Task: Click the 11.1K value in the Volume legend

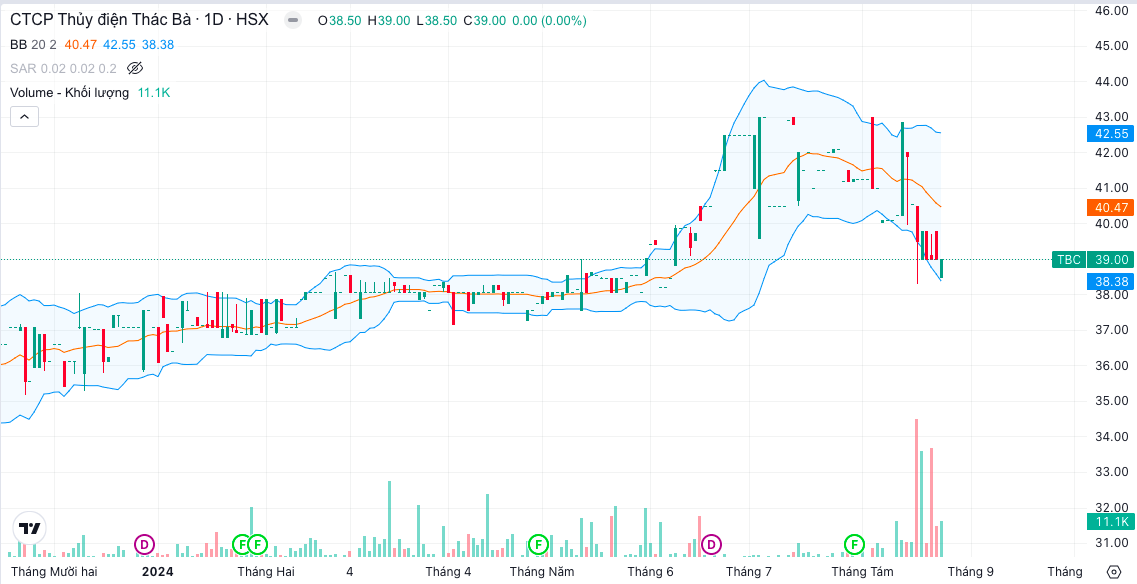Action: click(x=153, y=93)
